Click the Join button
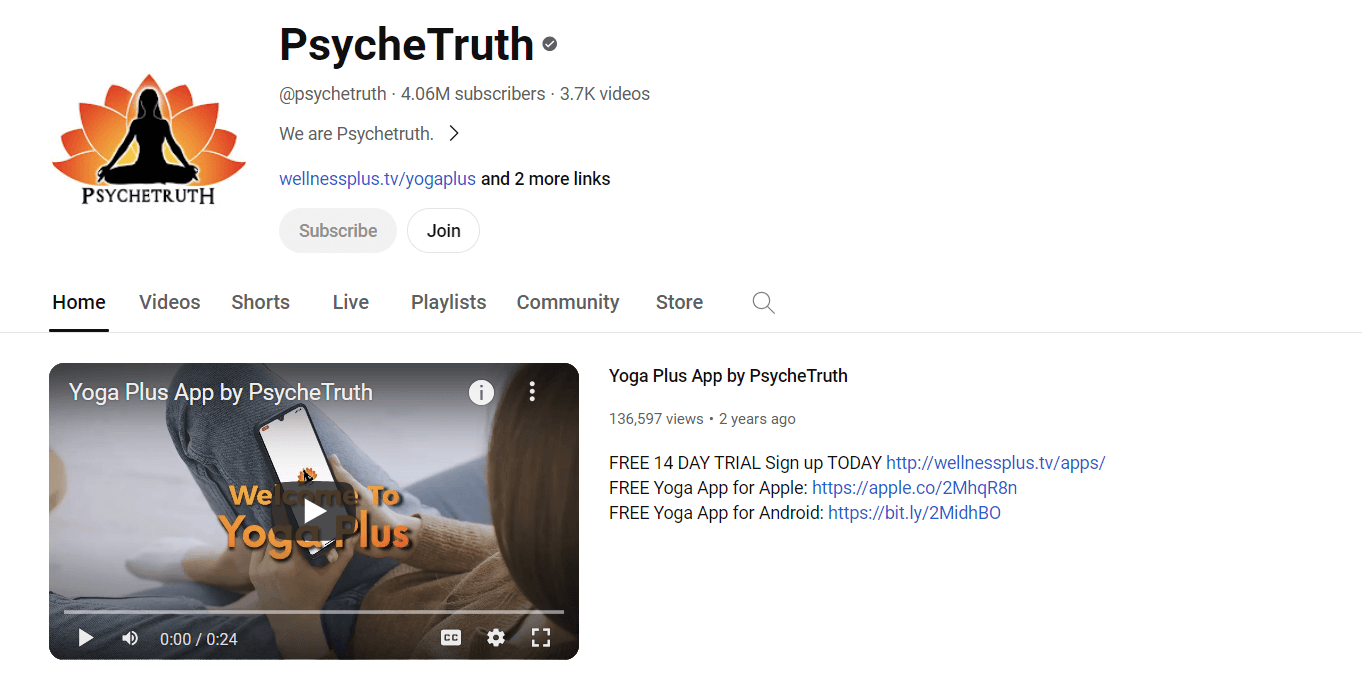The width and height of the screenshot is (1362, 687). click(443, 230)
